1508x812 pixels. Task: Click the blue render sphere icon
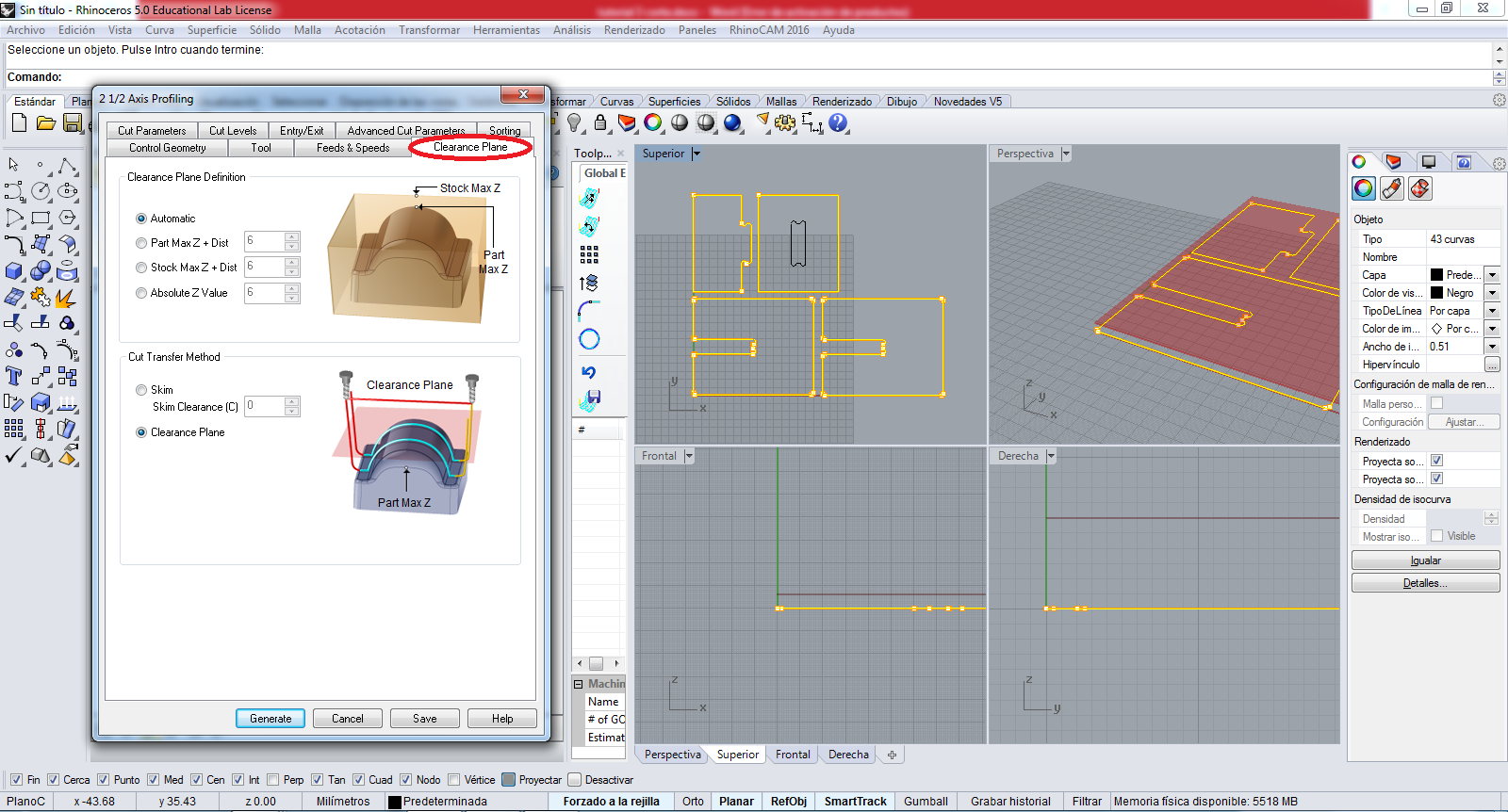click(x=732, y=122)
